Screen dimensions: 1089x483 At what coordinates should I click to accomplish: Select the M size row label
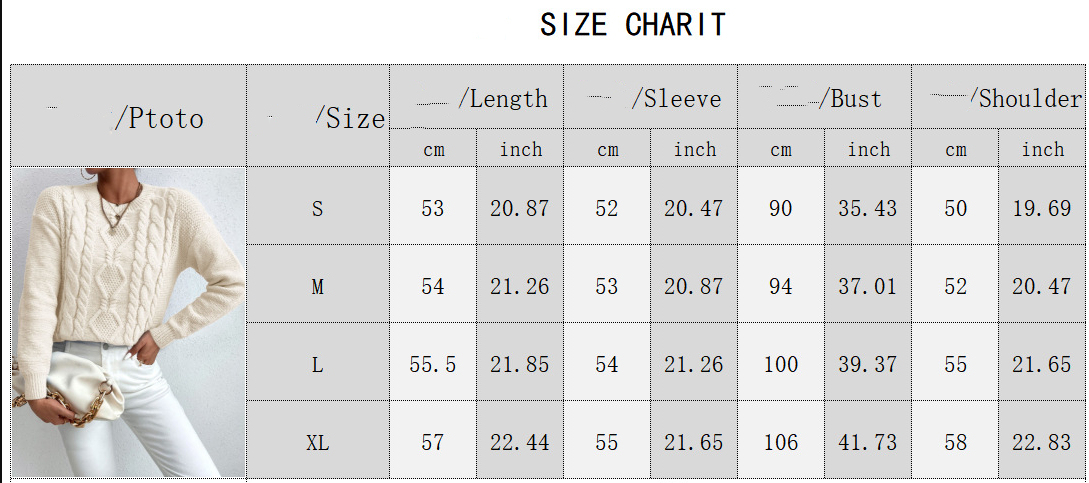click(318, 284)
